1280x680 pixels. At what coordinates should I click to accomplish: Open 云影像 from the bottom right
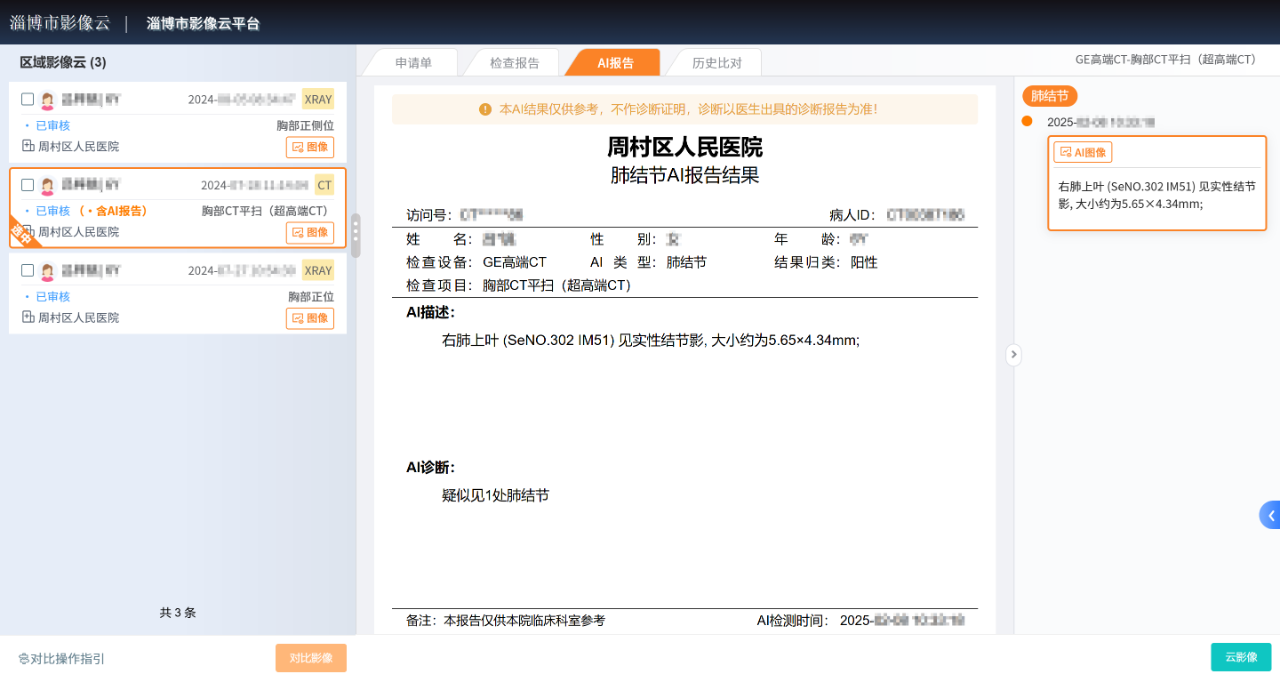tap(1240, 657)
